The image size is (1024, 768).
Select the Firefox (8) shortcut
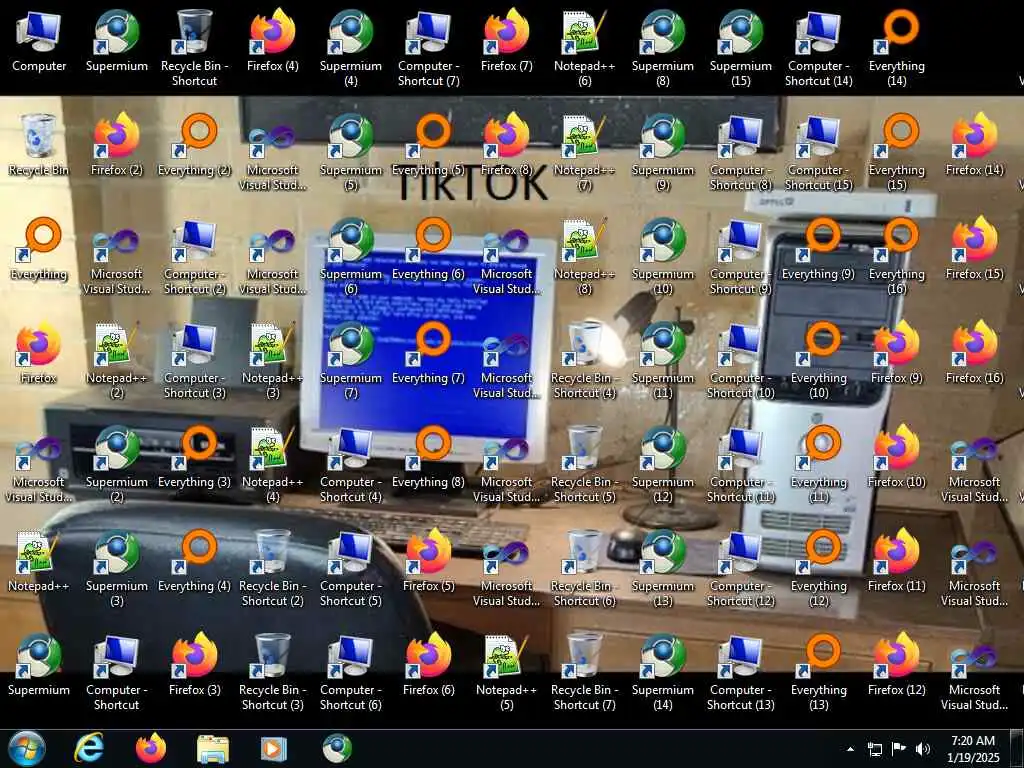(x=507, y=146)
